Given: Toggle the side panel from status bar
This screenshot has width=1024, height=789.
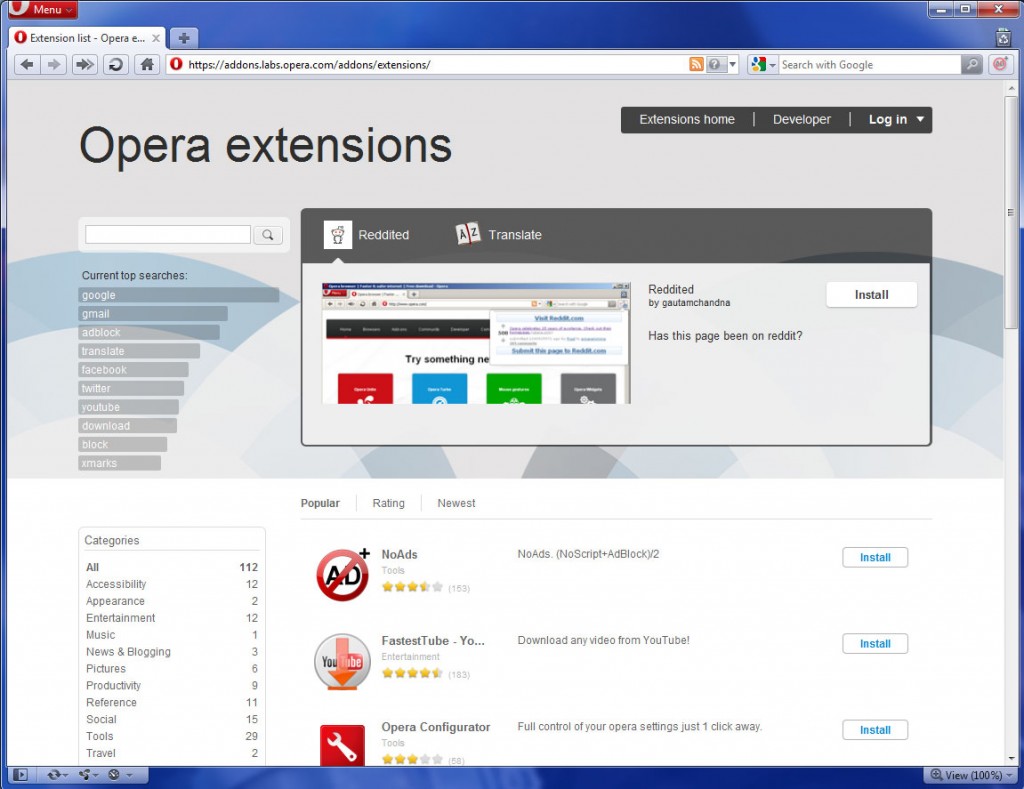Looking at the screenshot, I should 20,775.
